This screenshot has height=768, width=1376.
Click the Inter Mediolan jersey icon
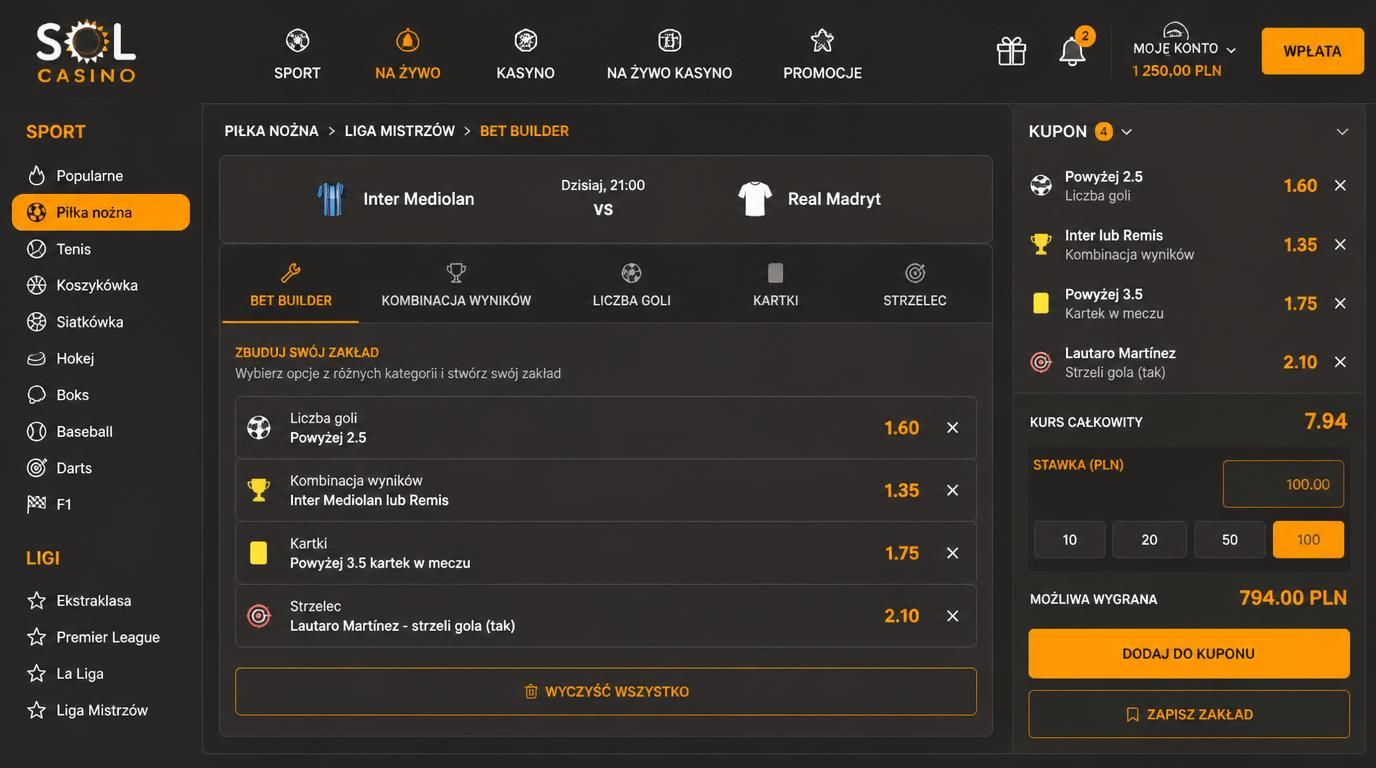coord(331,199)
